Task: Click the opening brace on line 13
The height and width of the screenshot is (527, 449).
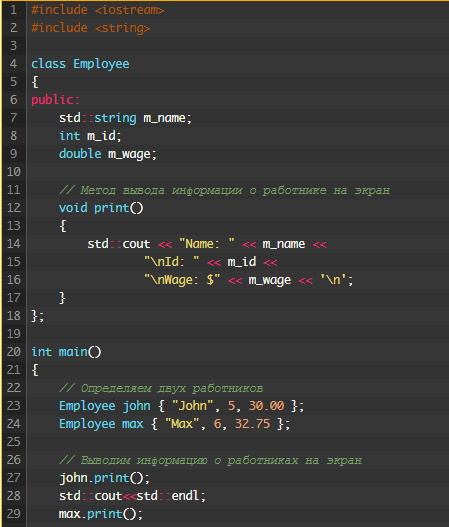Action: click(x=63, y=226)
